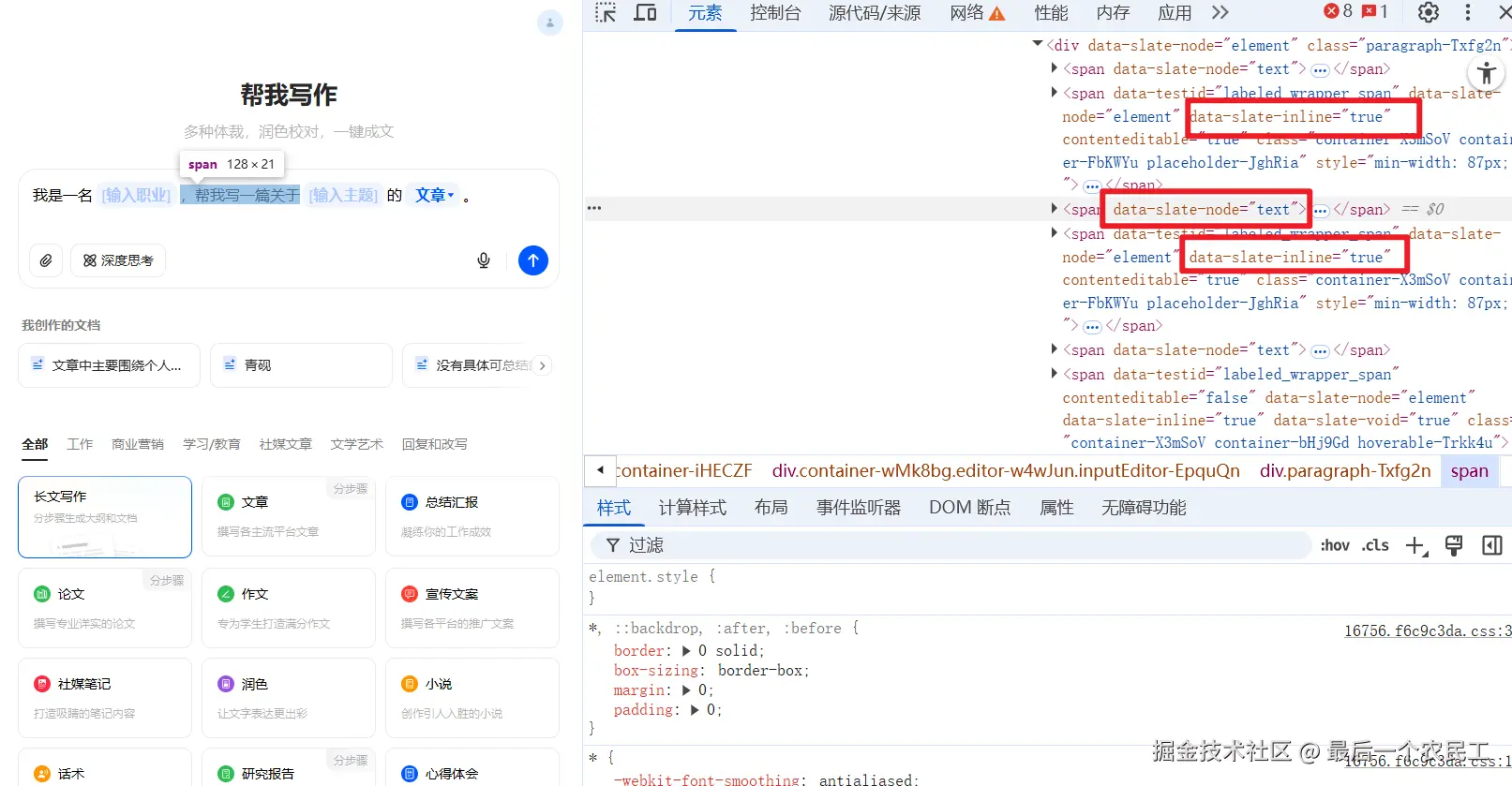This screenshot has width=1512, height=786.
Task: Click the issues count badge
Action: [x=1374, y=11]
